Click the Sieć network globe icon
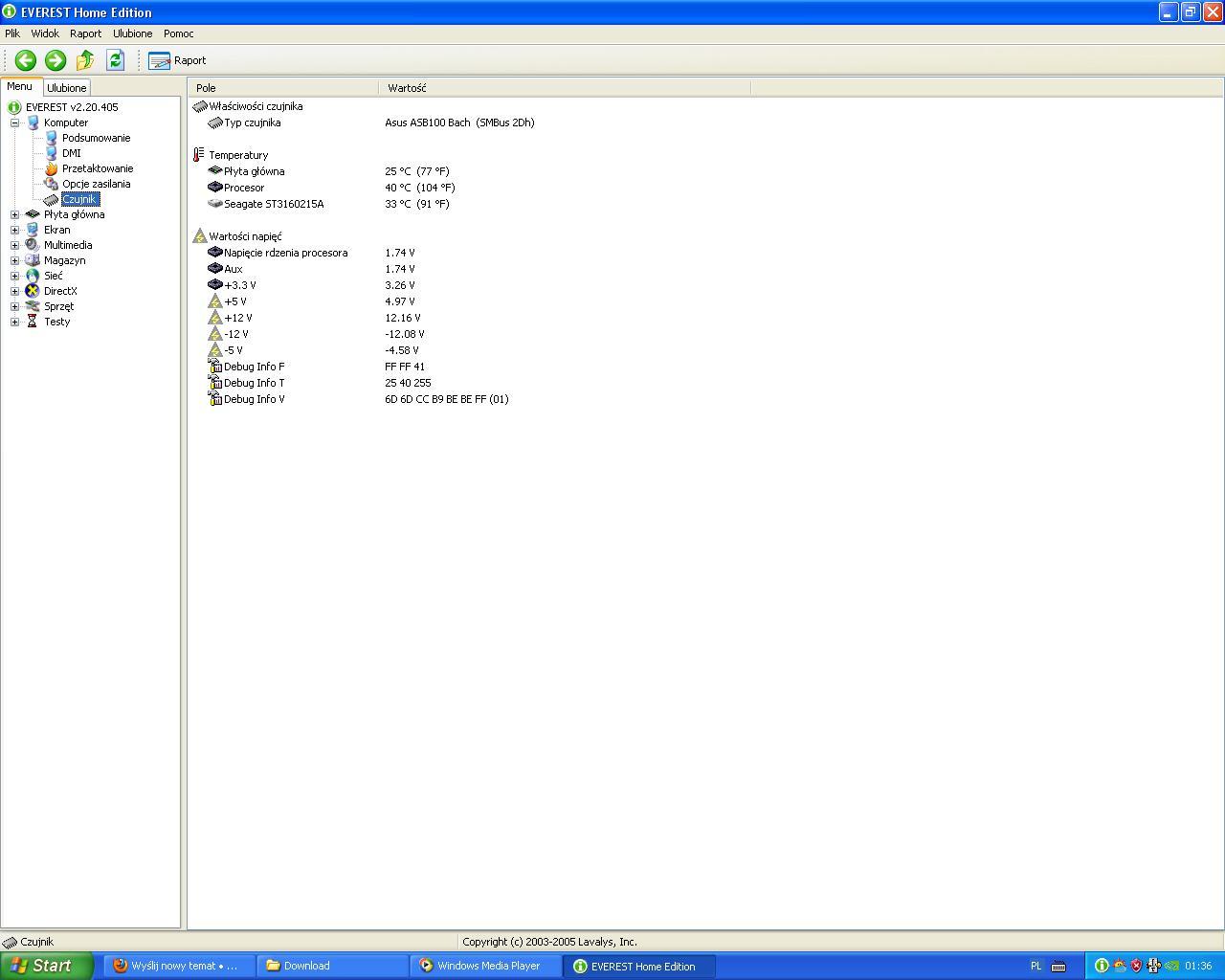This screenshot has height=980, width=1225. tap(33, 276)
